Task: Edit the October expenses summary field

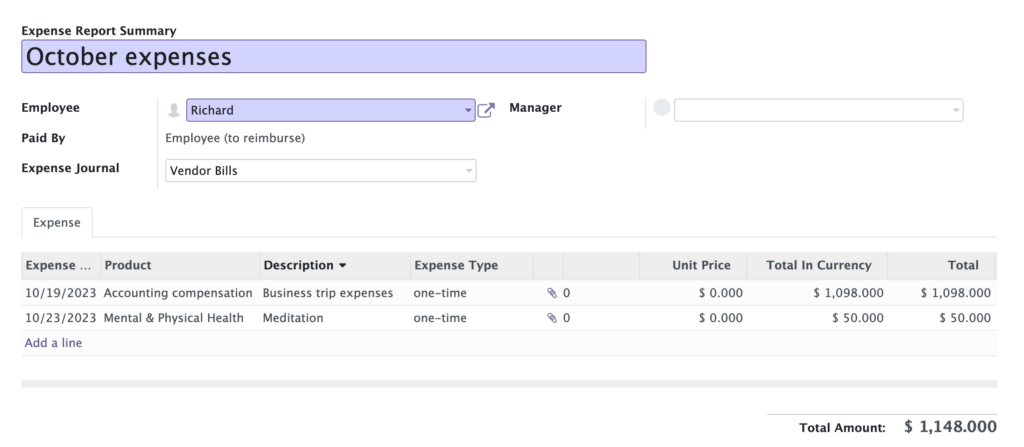Action: (x=334, y=56)
